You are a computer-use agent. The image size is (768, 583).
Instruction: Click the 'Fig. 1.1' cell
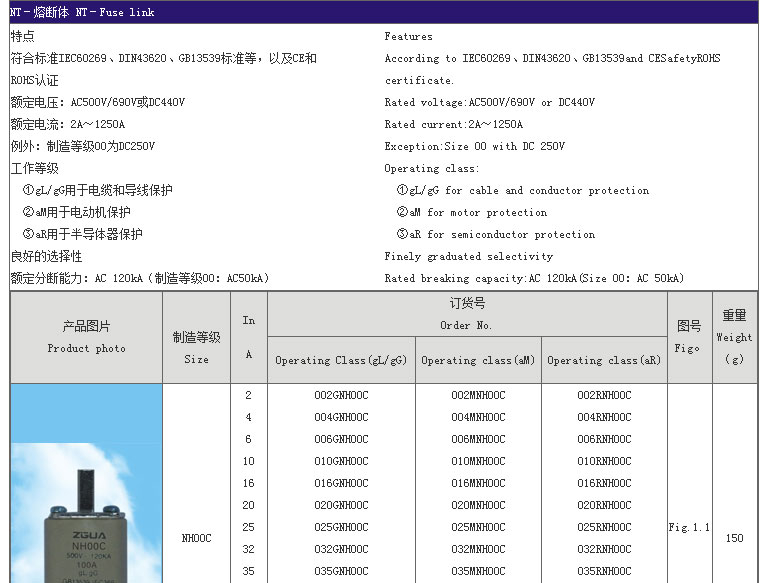pyautogui.click(x=689, y=528)
